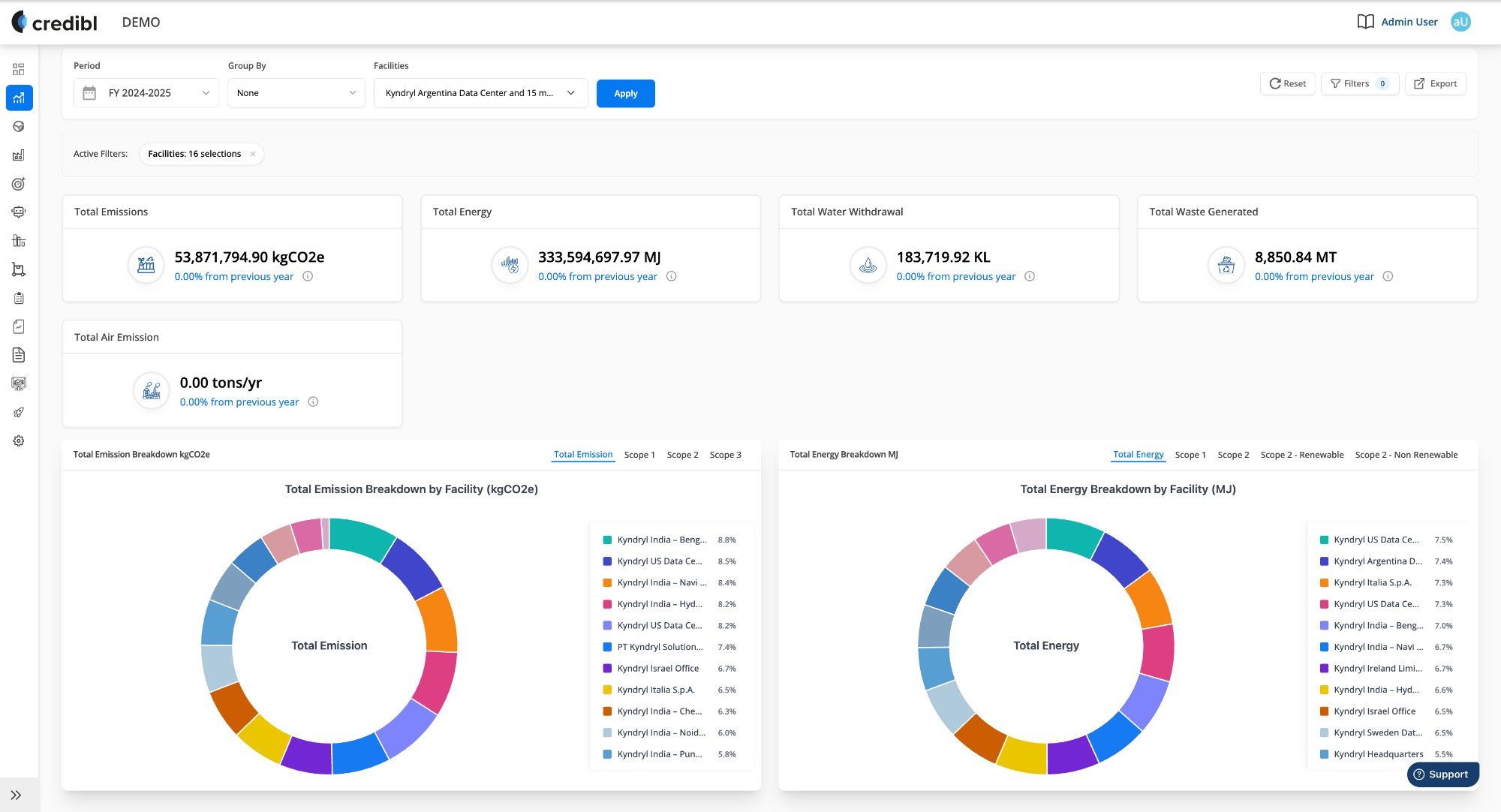Click info icon on Total Energy card
The width and height of the screenshot is (1501, 812).
click(672, 276)
